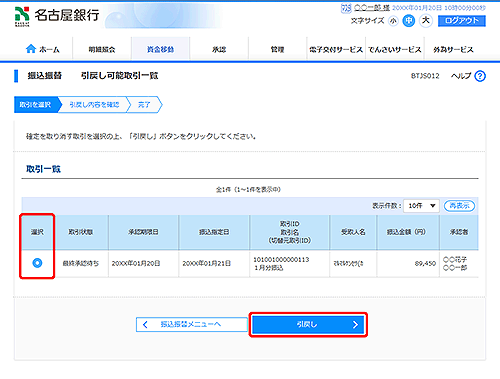The width and height of the screenshot is (500, 379).
Task: Click the dropdown arrow for display count
Action: coord(433,206)
